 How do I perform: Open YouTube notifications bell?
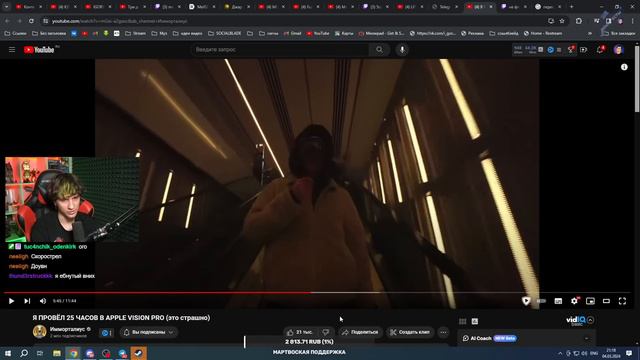click(x=600, y=50)
